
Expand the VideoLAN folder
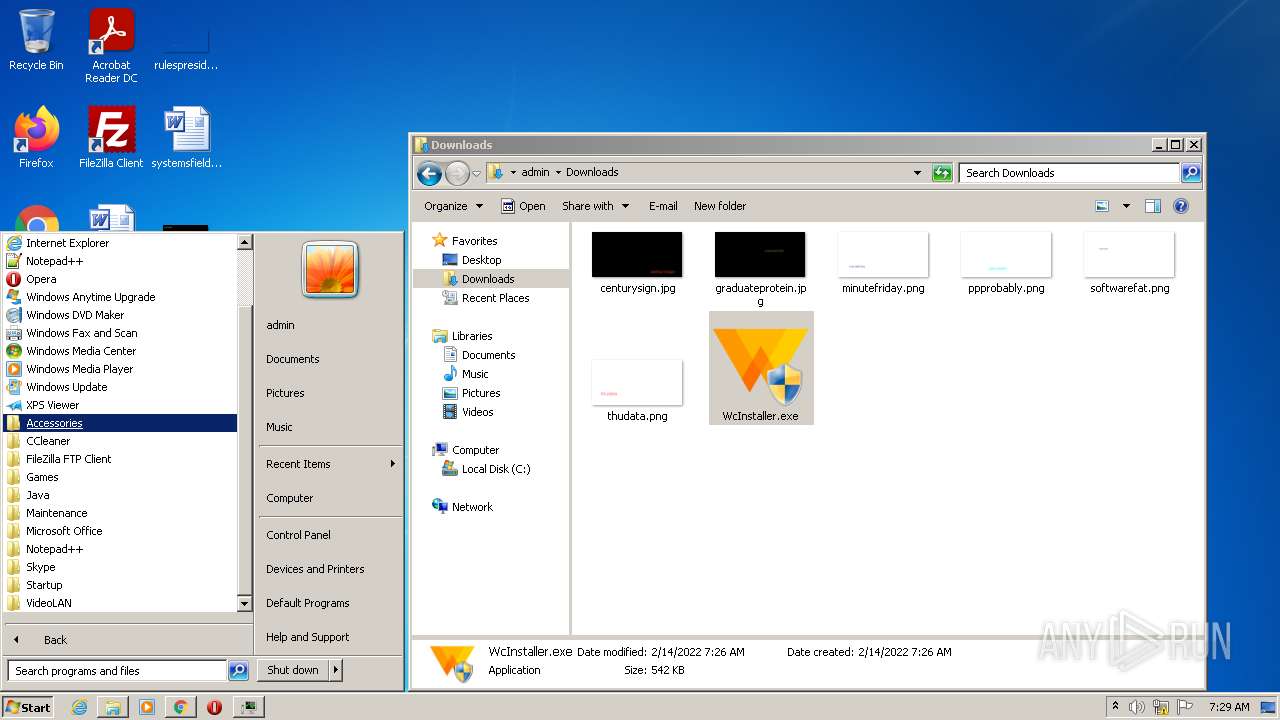point(120,603)
